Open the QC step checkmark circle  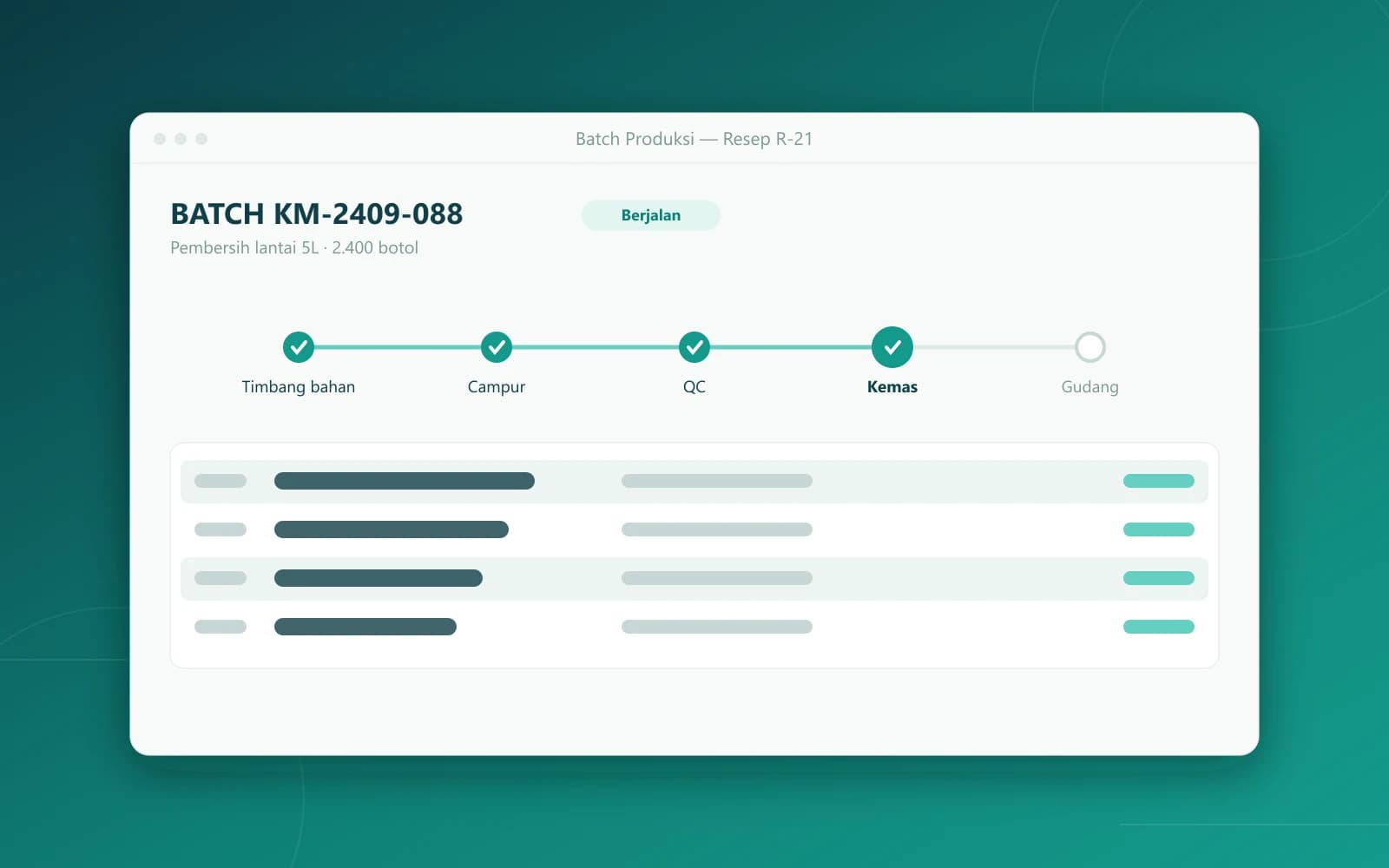click(x=694, y=347)
